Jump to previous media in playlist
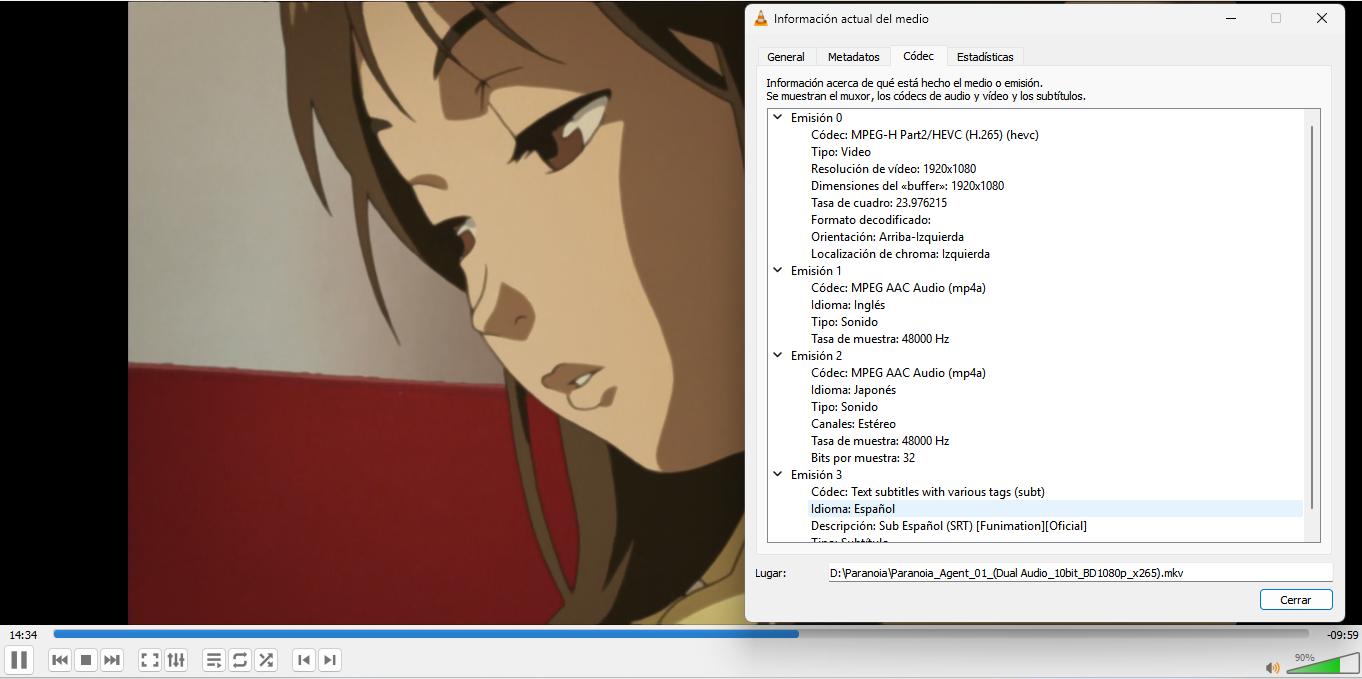This screenshot has width=1362, height=679. click(x=60, y=660)
